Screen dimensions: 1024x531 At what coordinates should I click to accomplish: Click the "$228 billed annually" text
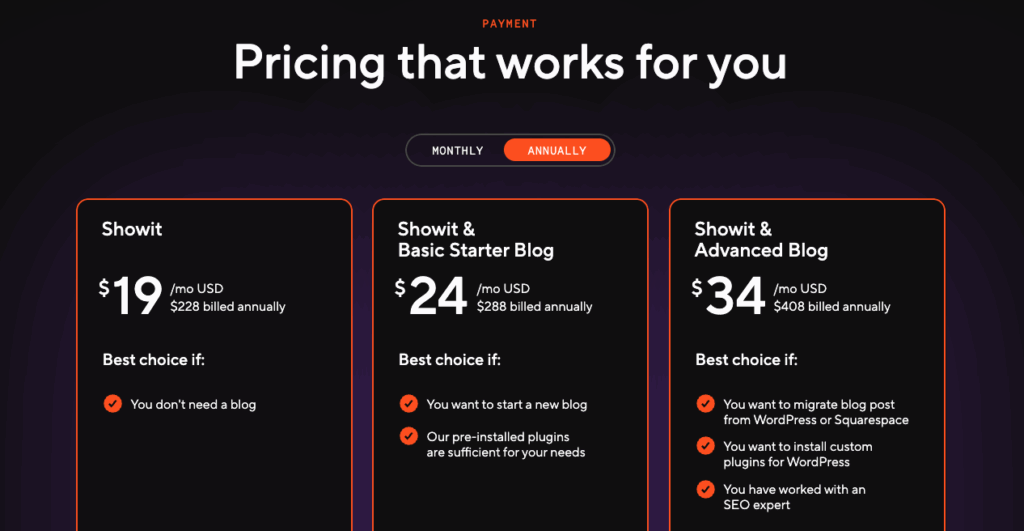228,307
